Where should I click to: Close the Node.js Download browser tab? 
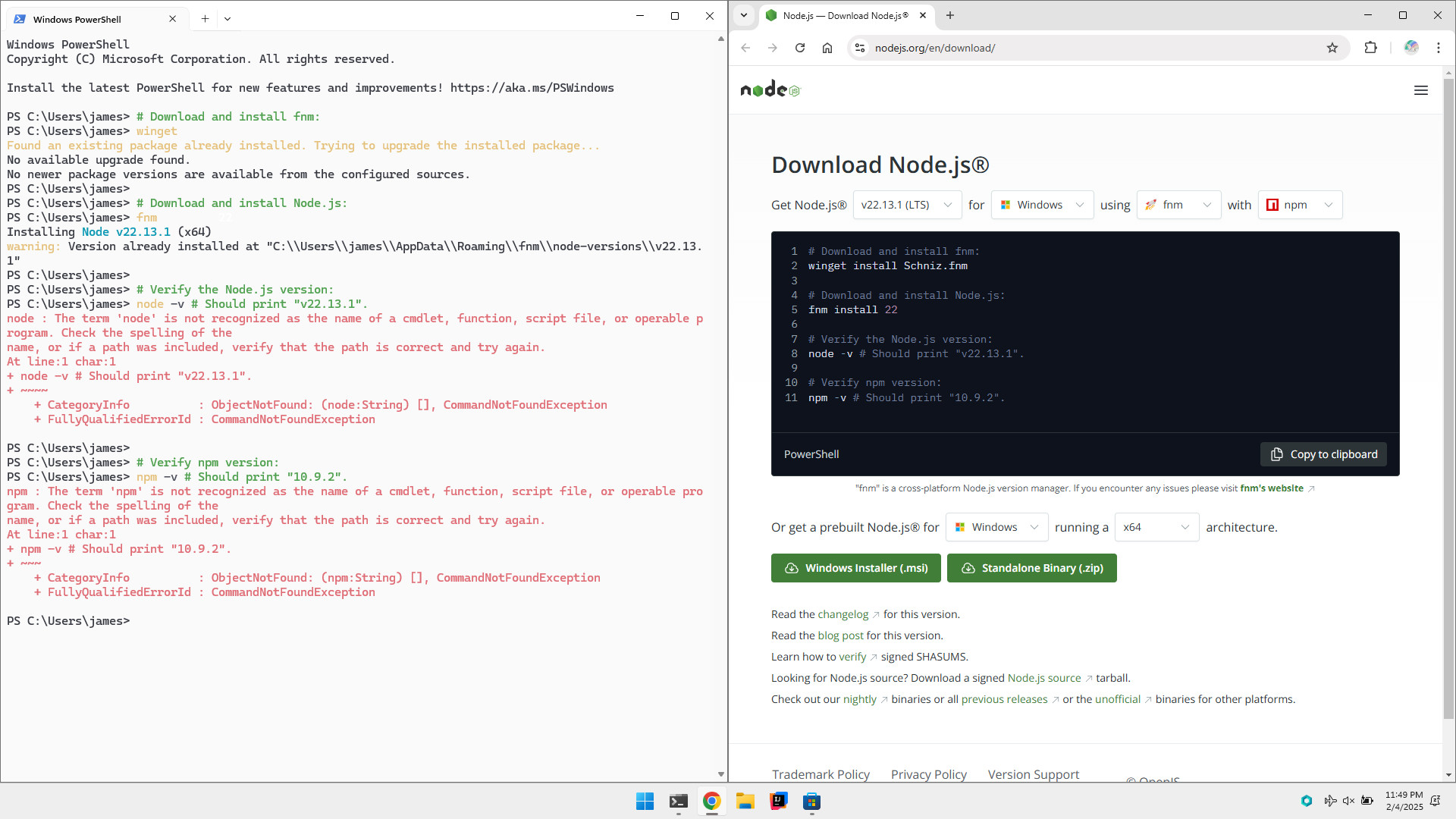pyautogui.click(x=923, y=15)
